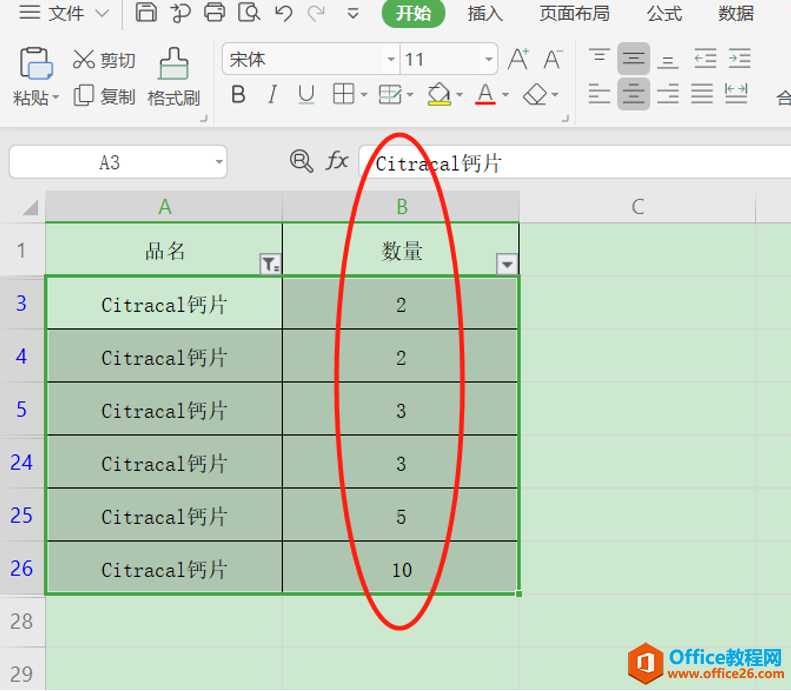This screenshot has width=791, height=691.
Task: Click justify alignment icon
Action: 702,94
